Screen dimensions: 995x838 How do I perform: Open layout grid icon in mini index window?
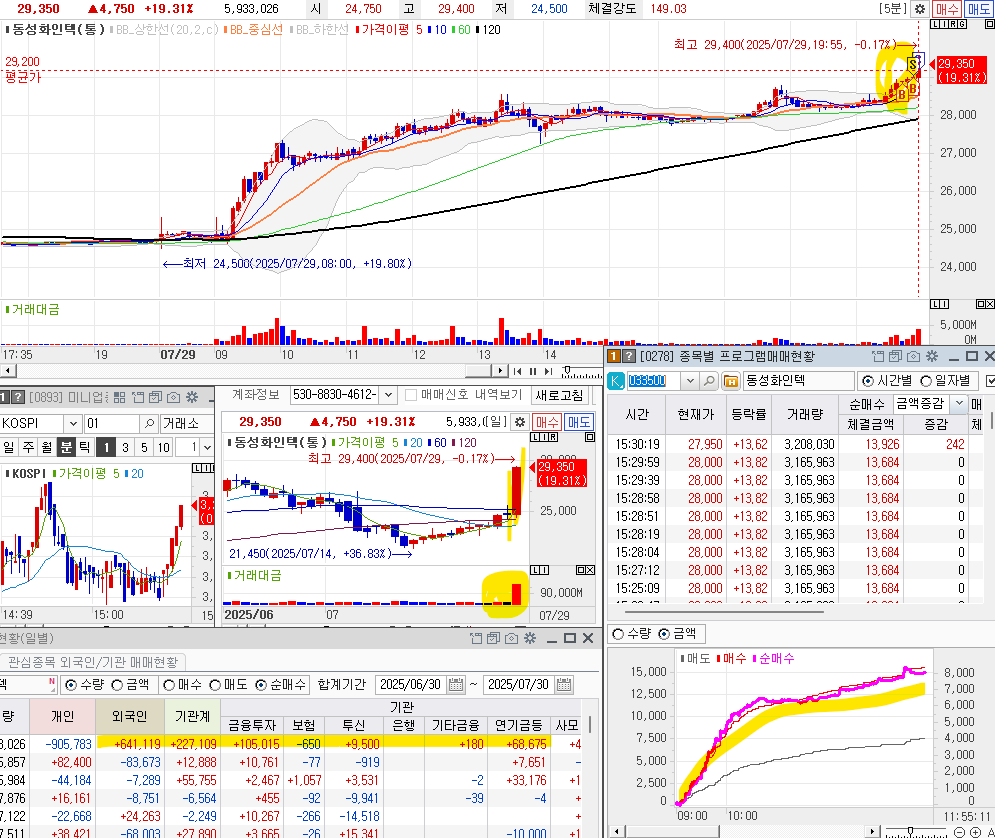(x=119, y=398)
